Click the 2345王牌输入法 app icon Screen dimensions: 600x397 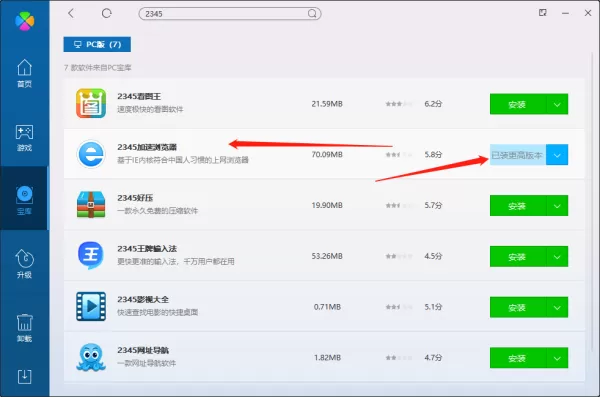pos(91,255)
